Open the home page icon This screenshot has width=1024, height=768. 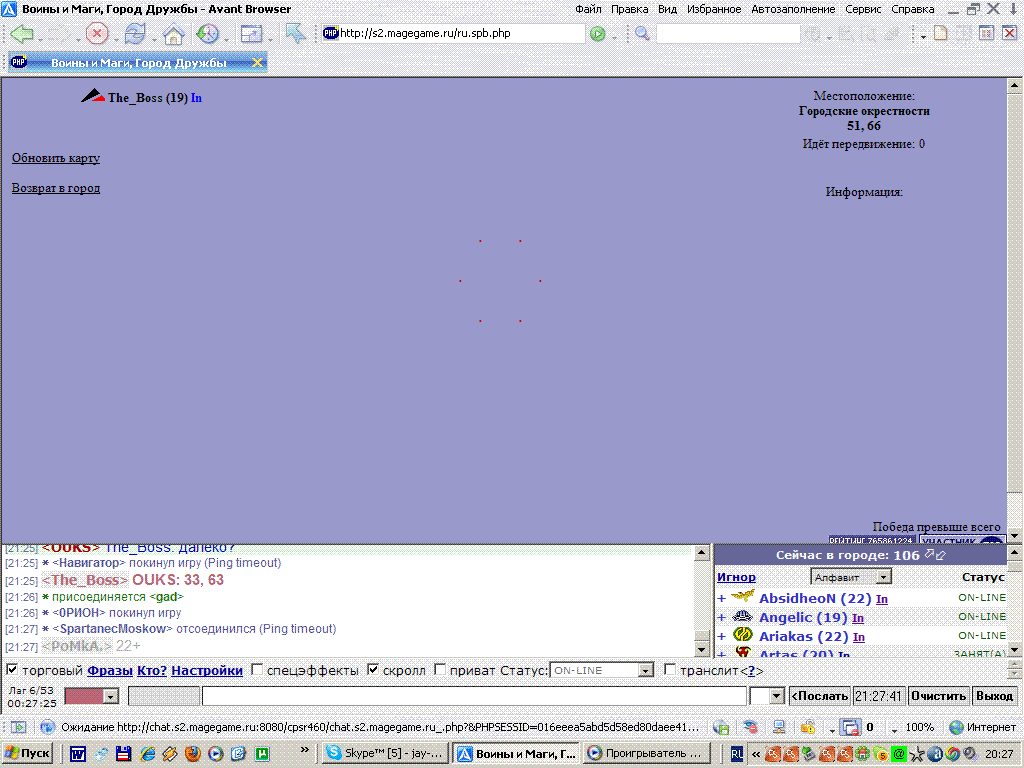173,34
